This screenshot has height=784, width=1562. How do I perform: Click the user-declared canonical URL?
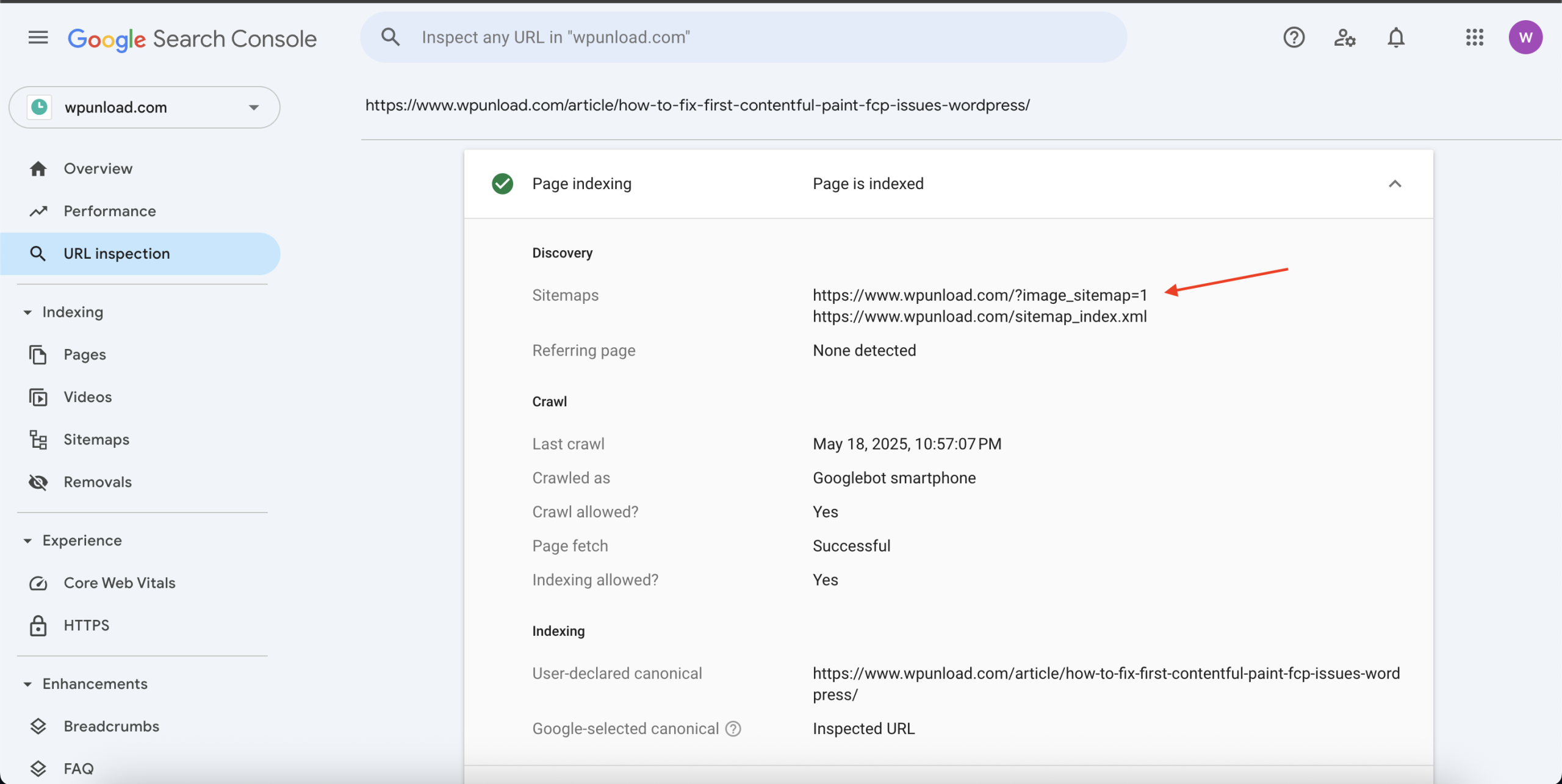point(1106,684)
